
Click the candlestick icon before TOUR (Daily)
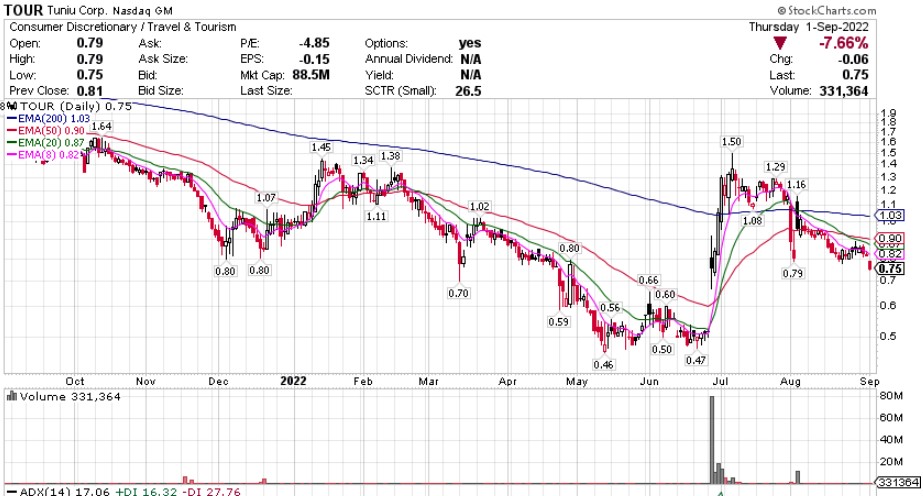(x=11, y=106)
